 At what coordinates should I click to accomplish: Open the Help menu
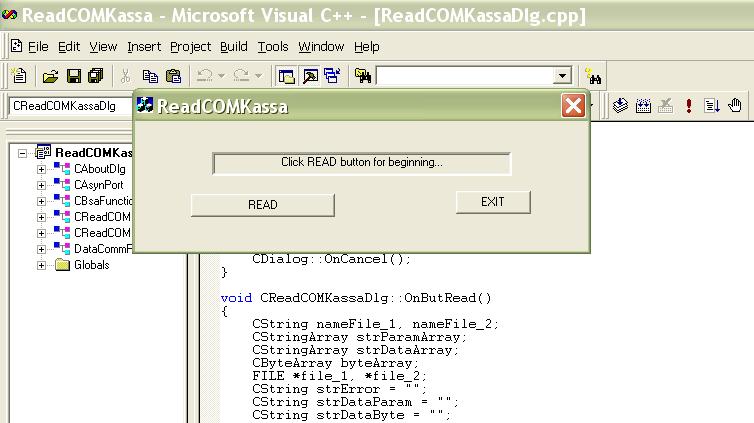click(x=366, y=47)
